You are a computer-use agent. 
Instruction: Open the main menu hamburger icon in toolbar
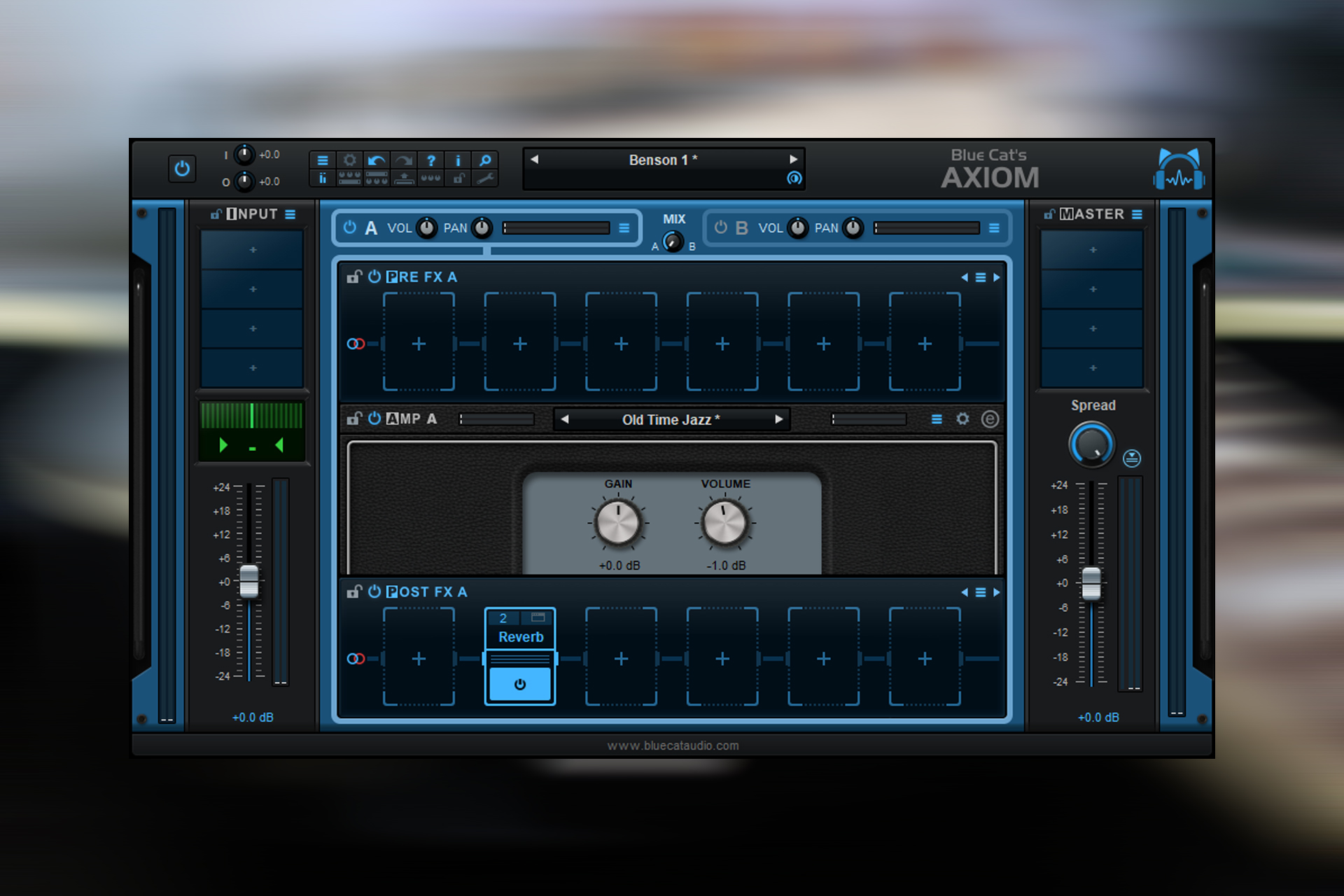(x=323, y=160)
